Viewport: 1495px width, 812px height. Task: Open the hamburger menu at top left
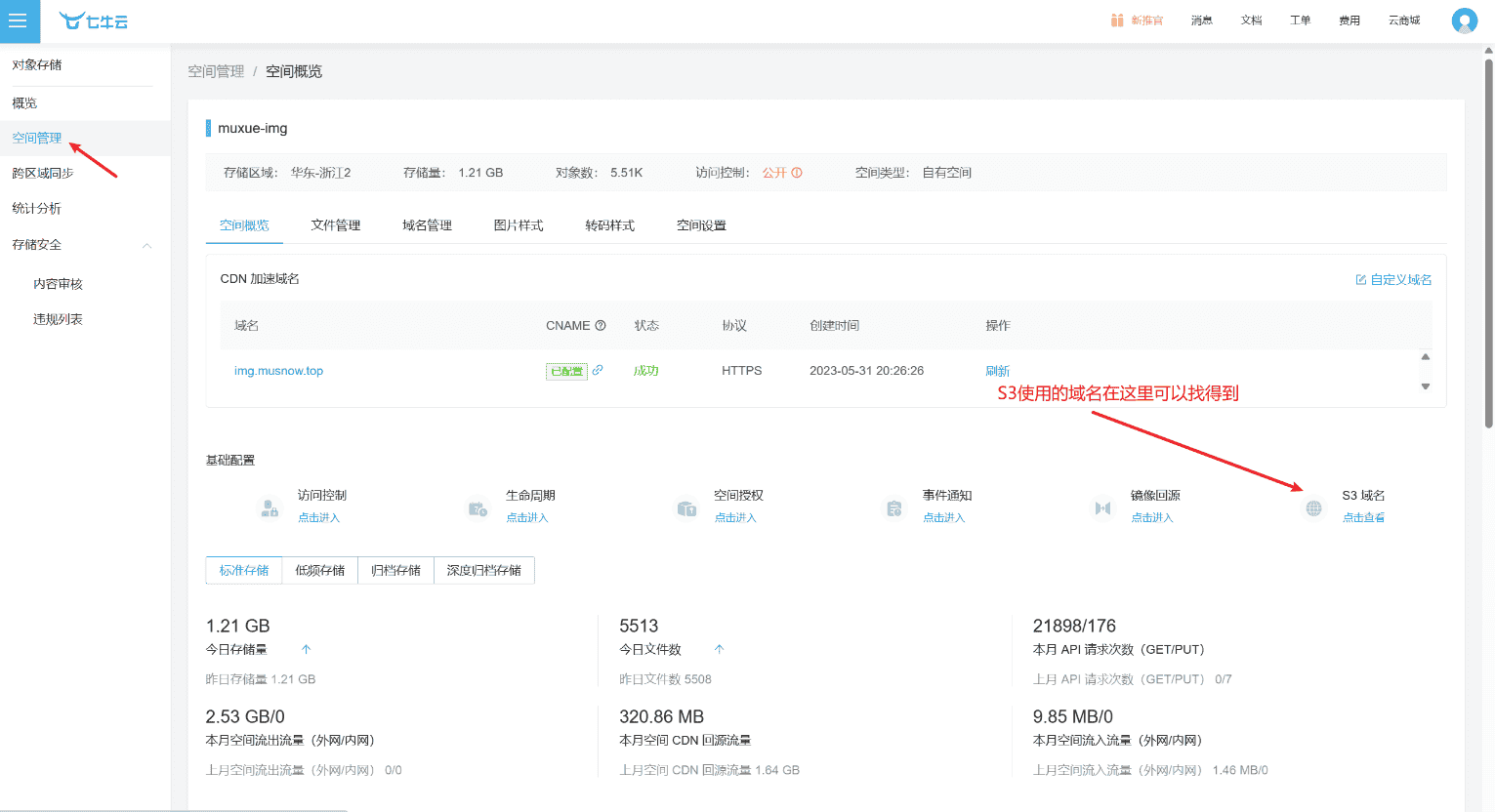tap(20, 20)
